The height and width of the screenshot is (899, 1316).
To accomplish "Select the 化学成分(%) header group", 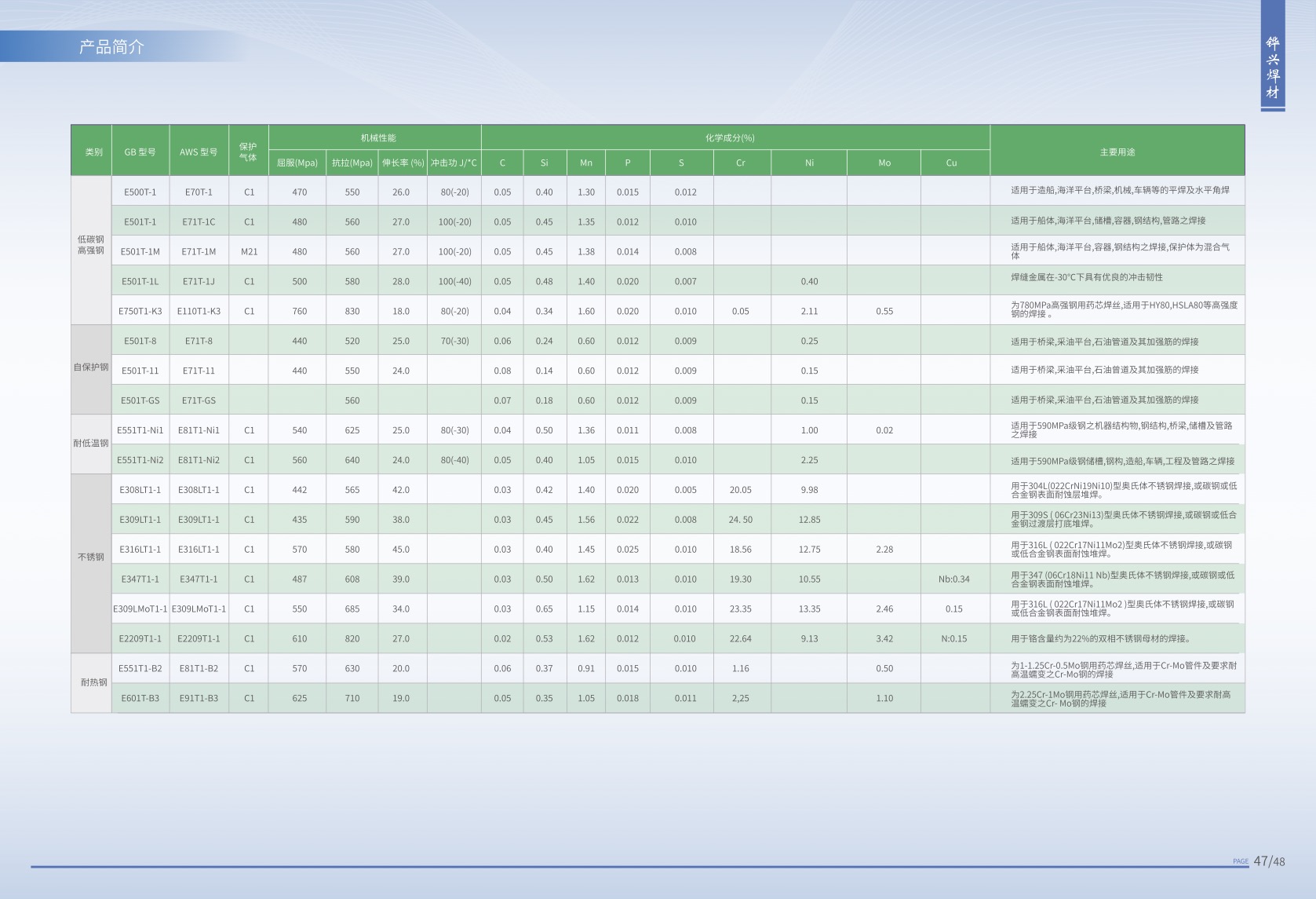I will point(730,138).
